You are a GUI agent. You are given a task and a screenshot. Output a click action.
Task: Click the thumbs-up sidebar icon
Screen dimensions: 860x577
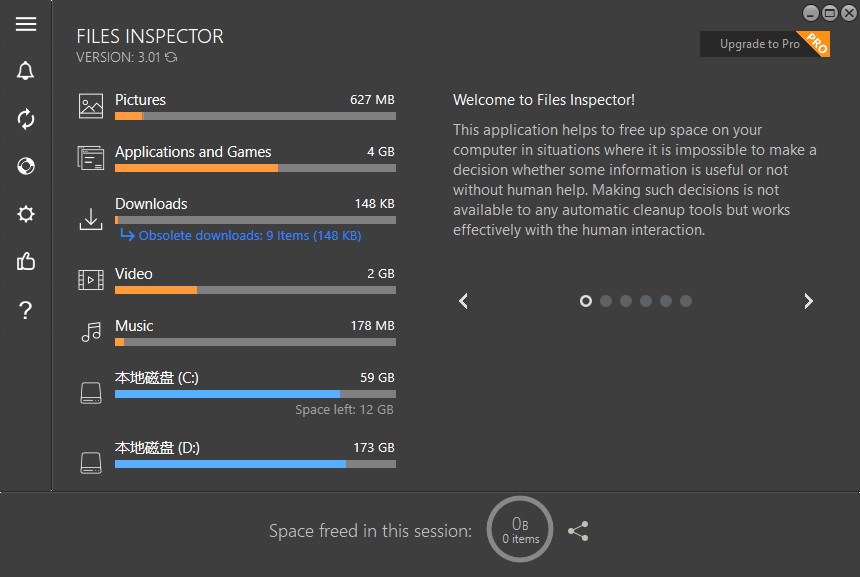coord(26,262)
